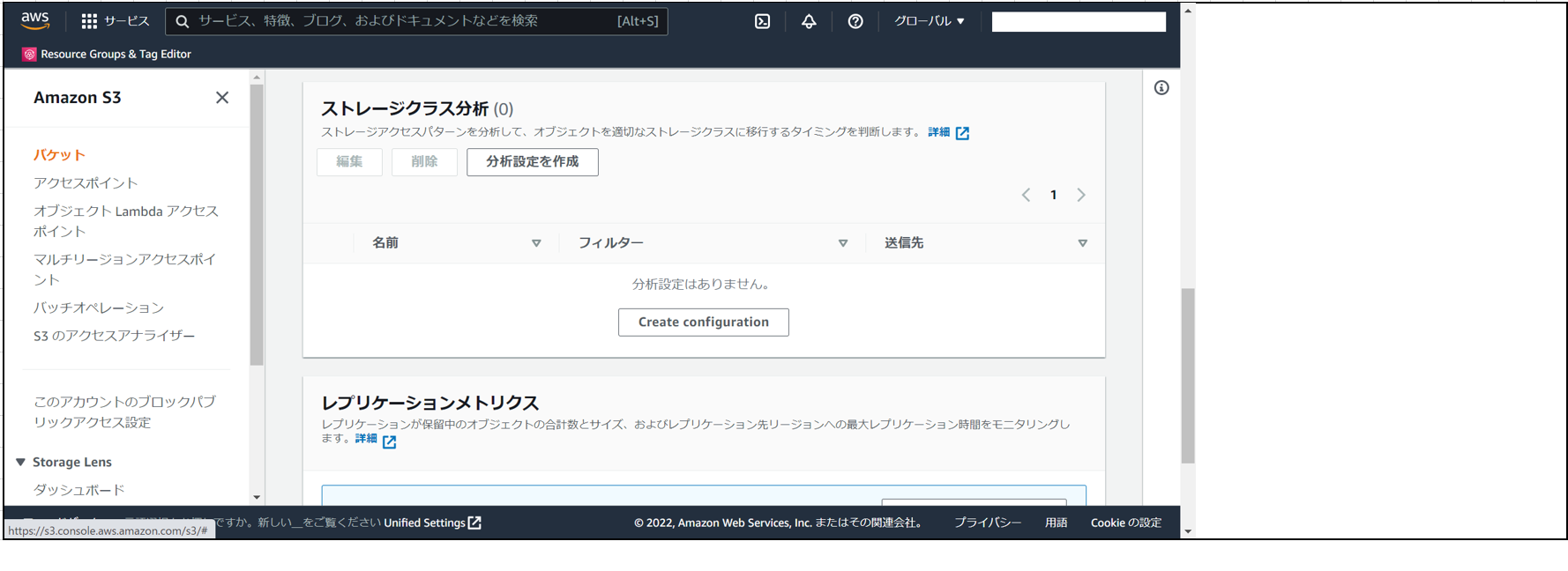The image size is (1568, 571).
Task: Click the 分析設定はありません message
Action: pyautogui.click(x=703, y=284)
